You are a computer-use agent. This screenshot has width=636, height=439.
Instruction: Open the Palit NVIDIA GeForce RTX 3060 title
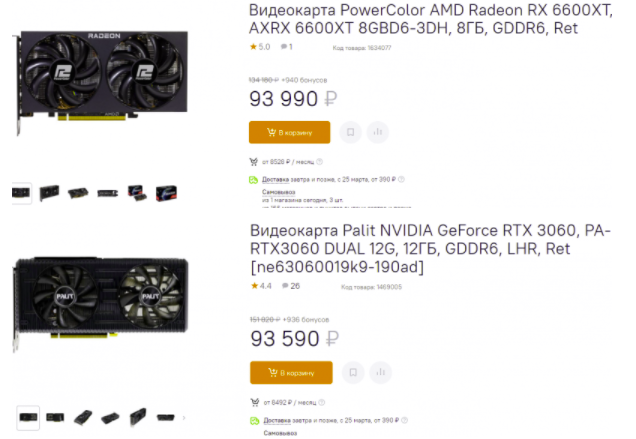click(x=430, y=248)
